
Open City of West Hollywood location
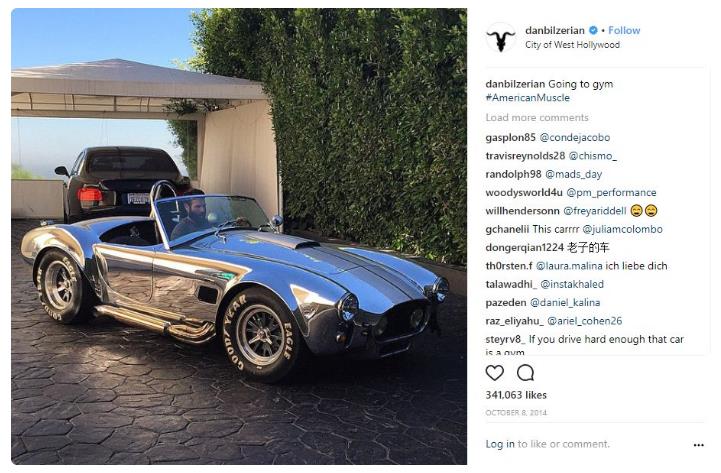point(572,45)
